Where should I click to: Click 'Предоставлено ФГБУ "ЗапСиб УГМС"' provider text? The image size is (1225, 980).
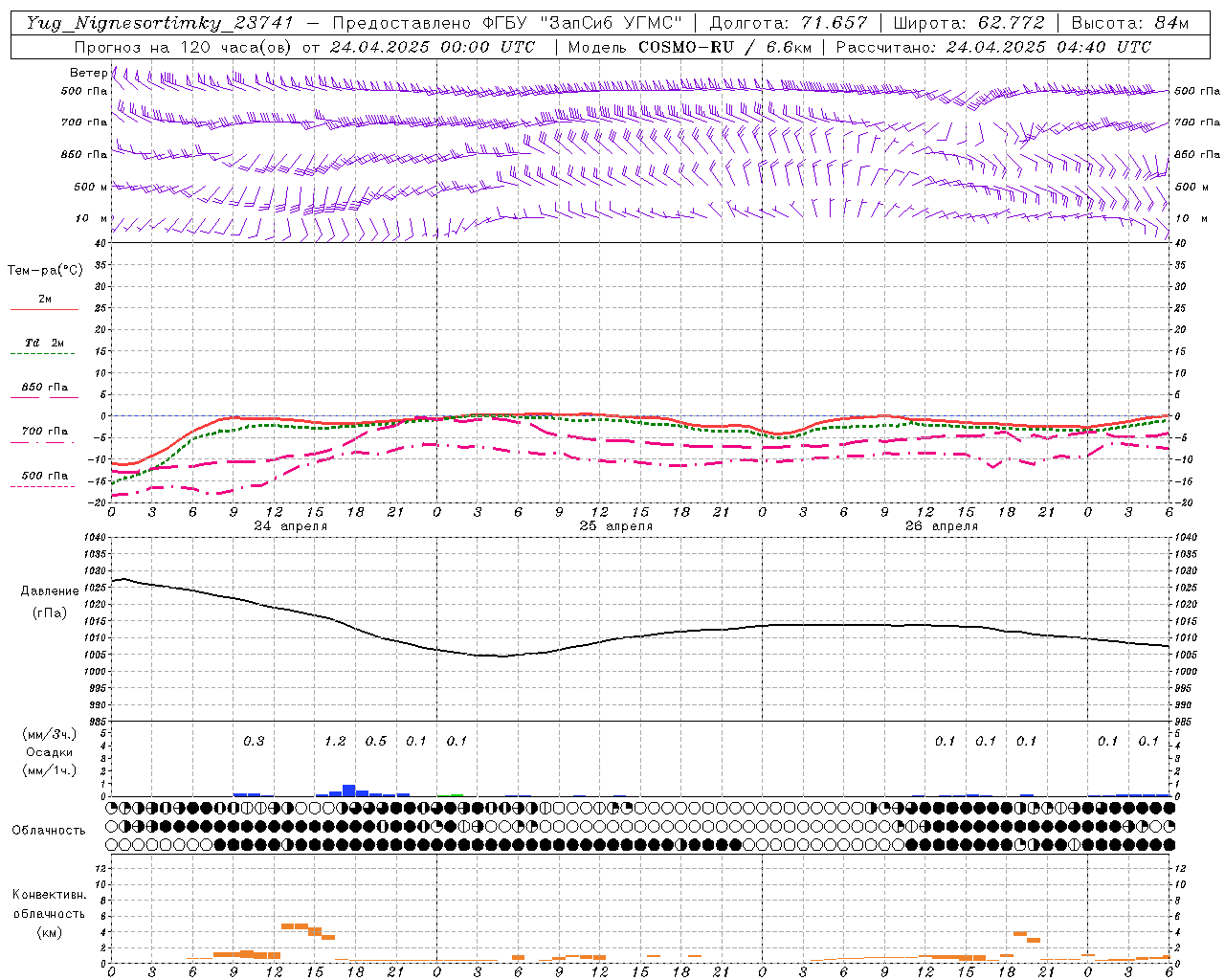click(x=507, y=23)
